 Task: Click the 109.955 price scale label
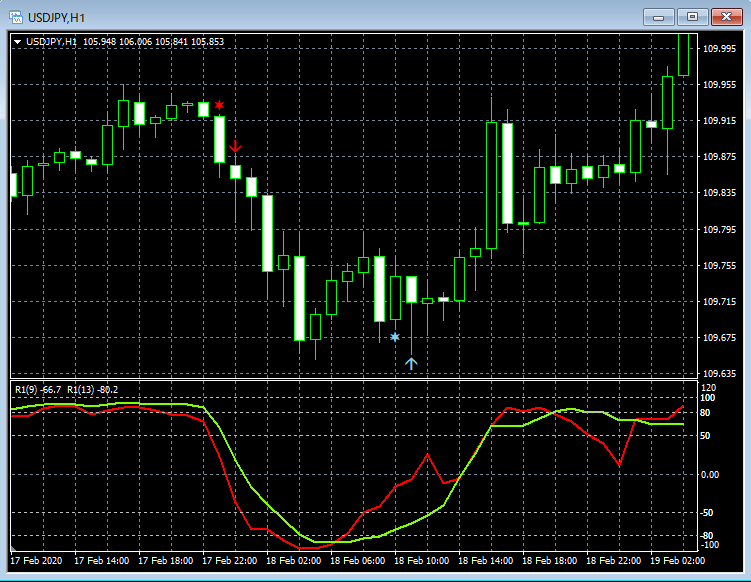(719, 85)
